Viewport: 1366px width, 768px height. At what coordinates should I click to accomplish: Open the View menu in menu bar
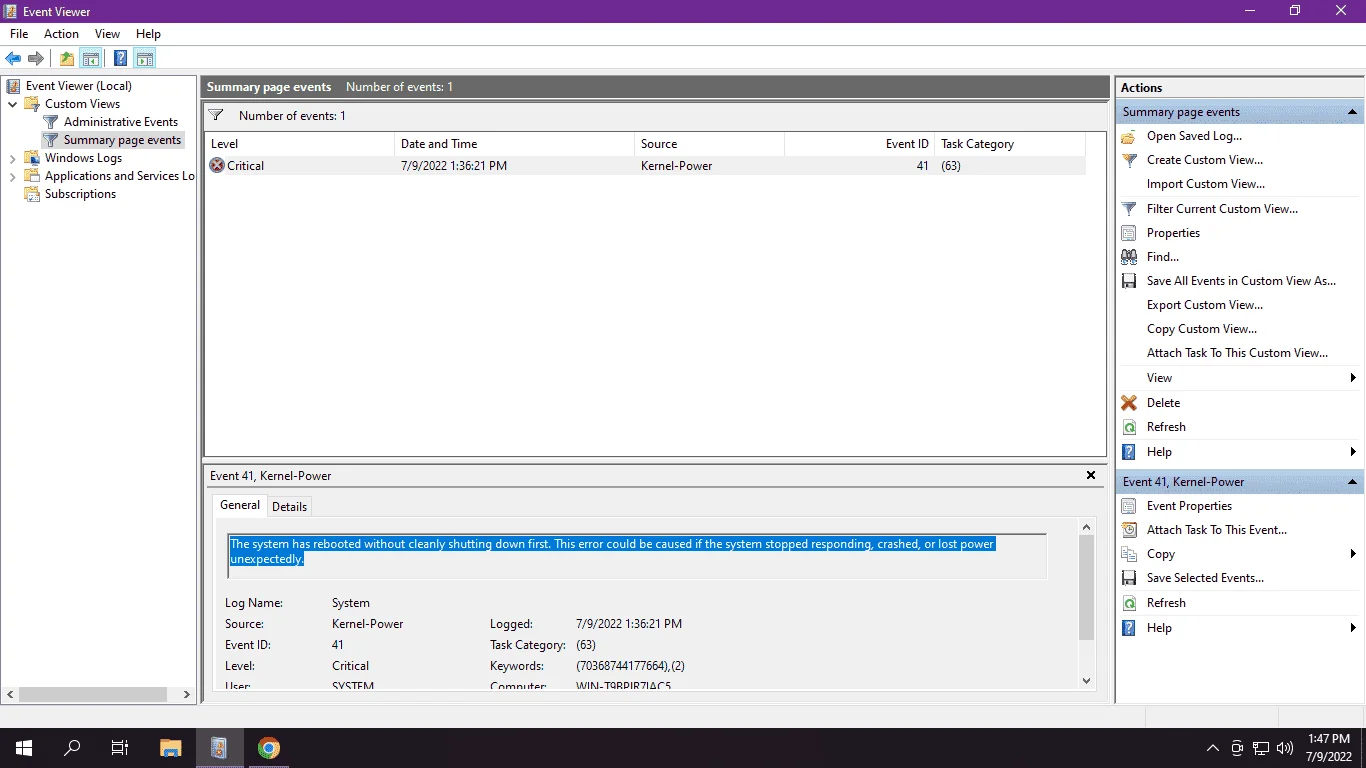[x=107, y=34]
